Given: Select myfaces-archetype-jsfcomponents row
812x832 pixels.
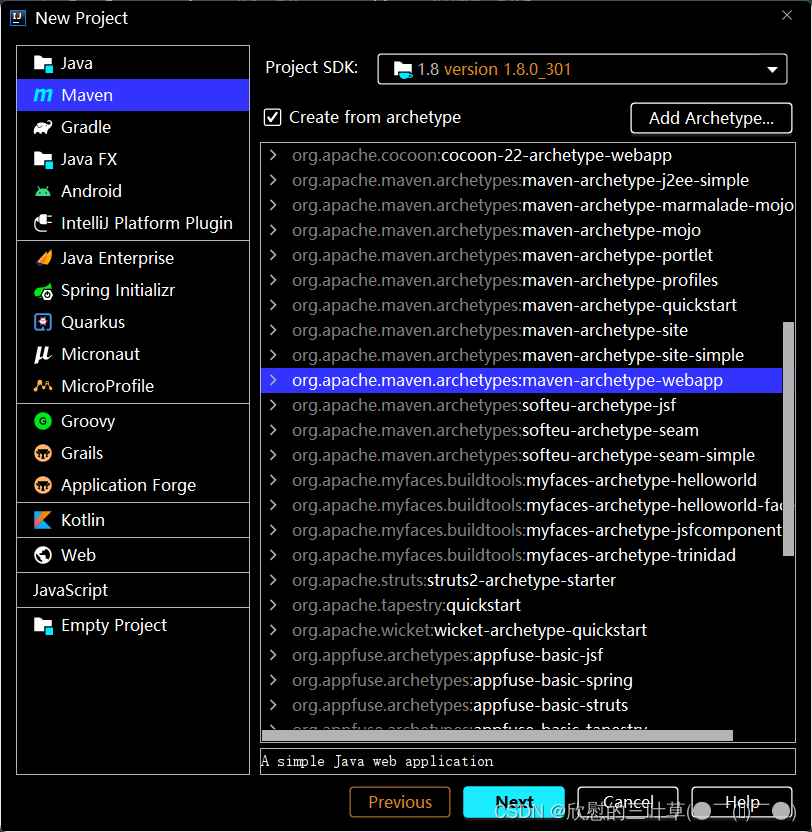Looking at the screenshot, I should [522, 530].
